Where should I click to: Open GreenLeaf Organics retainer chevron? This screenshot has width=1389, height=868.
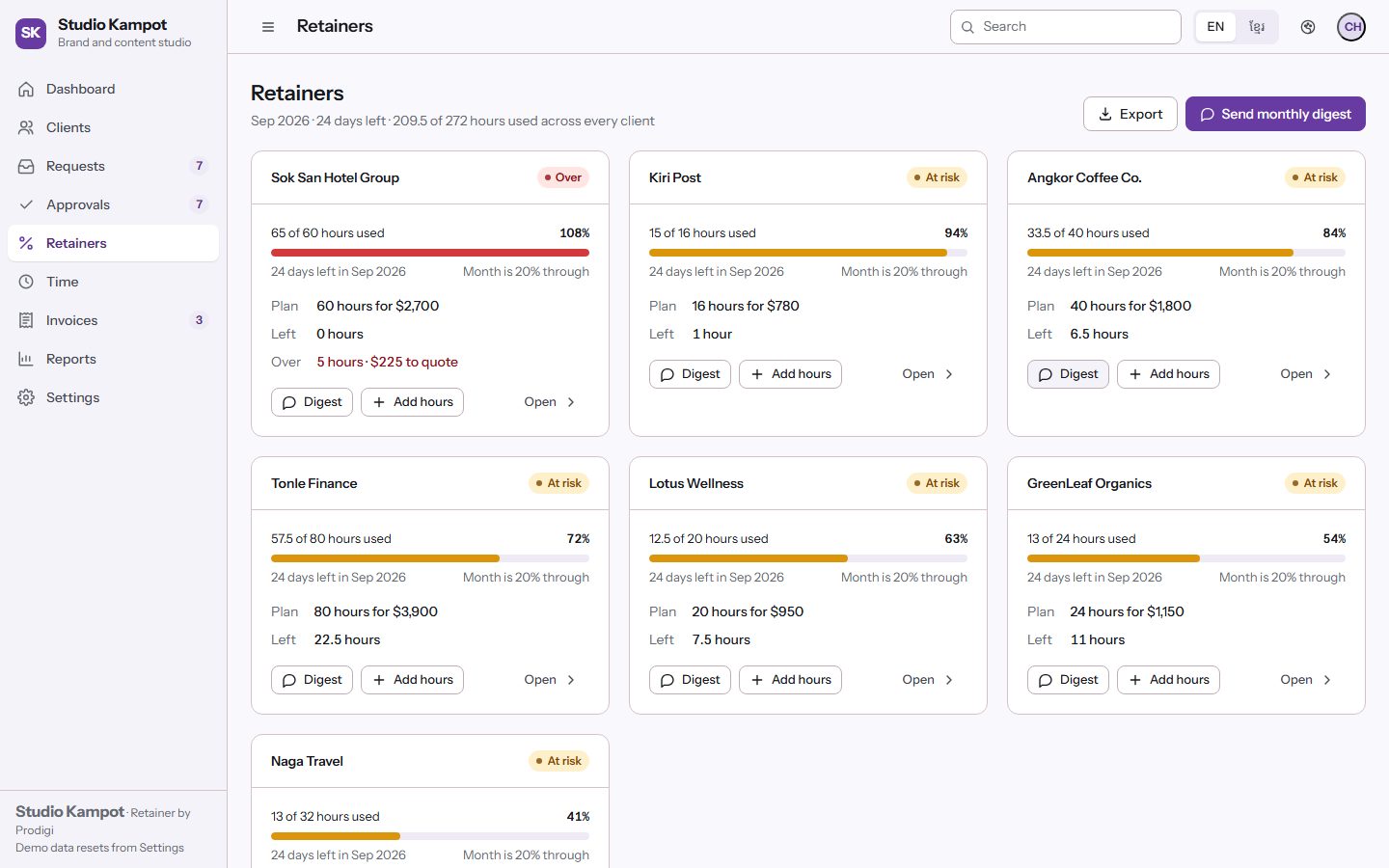(1327, 680)
